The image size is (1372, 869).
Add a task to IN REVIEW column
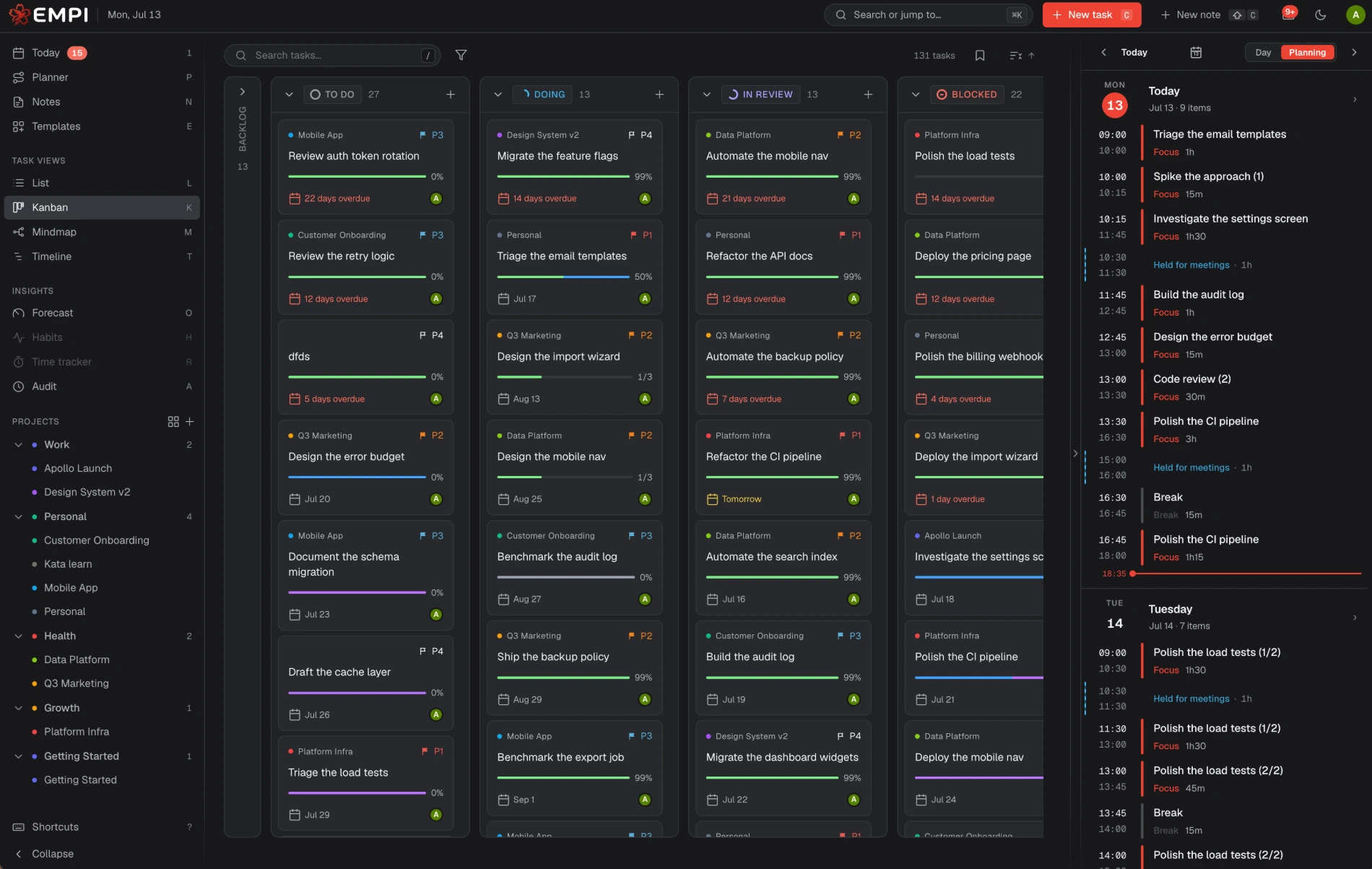868,95
